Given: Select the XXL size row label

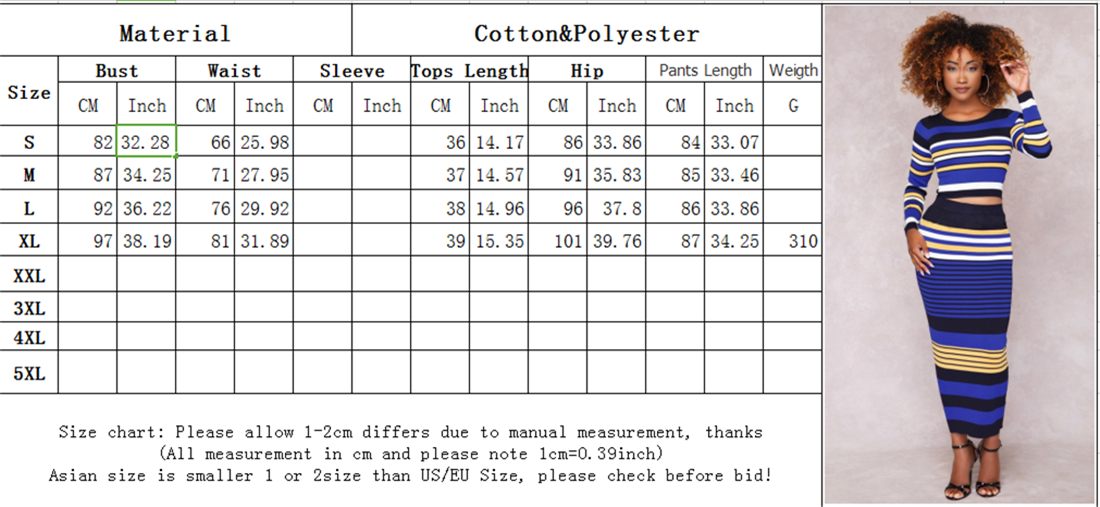Looking at the screenshot, I should click(x=29, y=275).
